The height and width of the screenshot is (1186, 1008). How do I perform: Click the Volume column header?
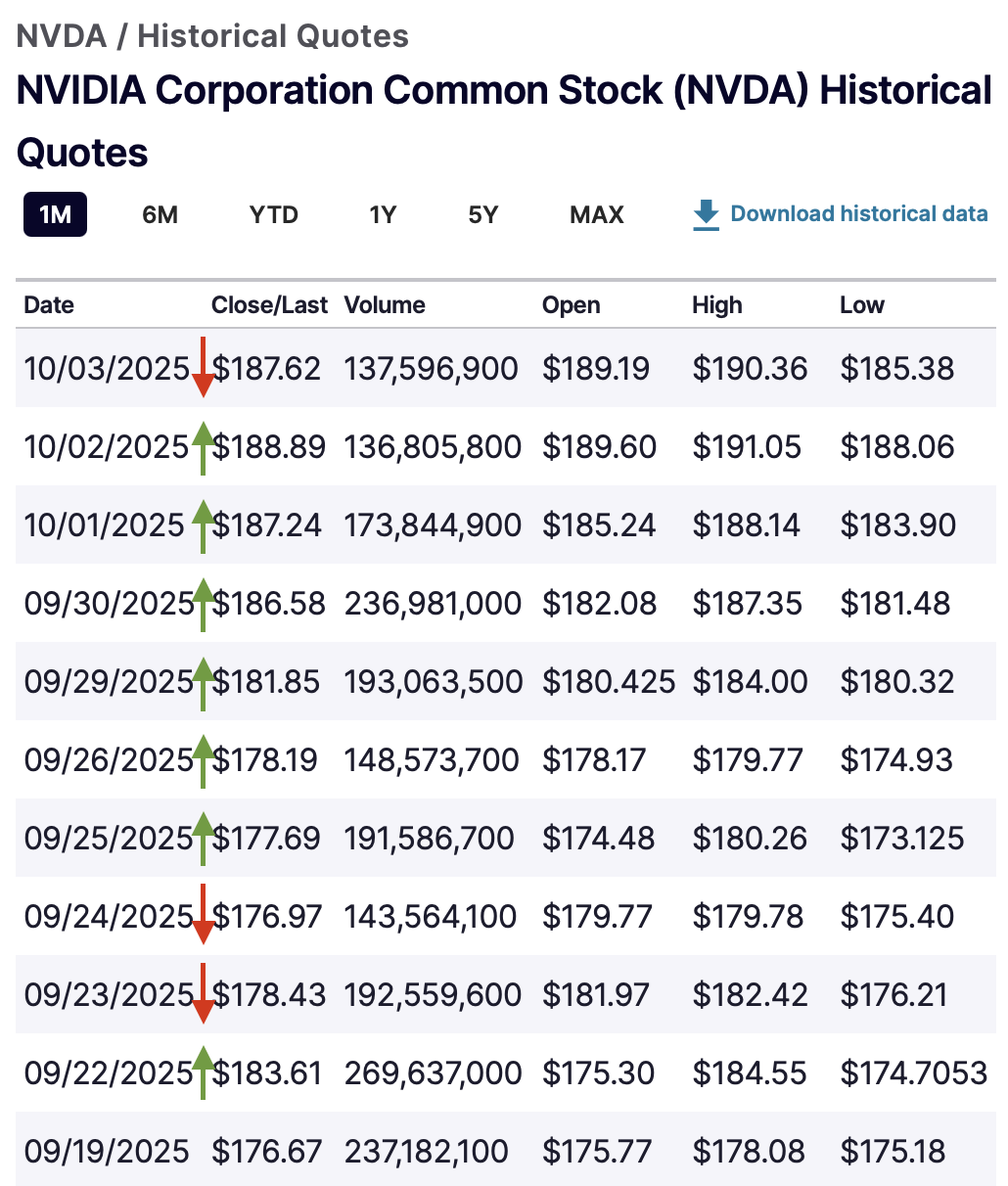pos(385,305)
